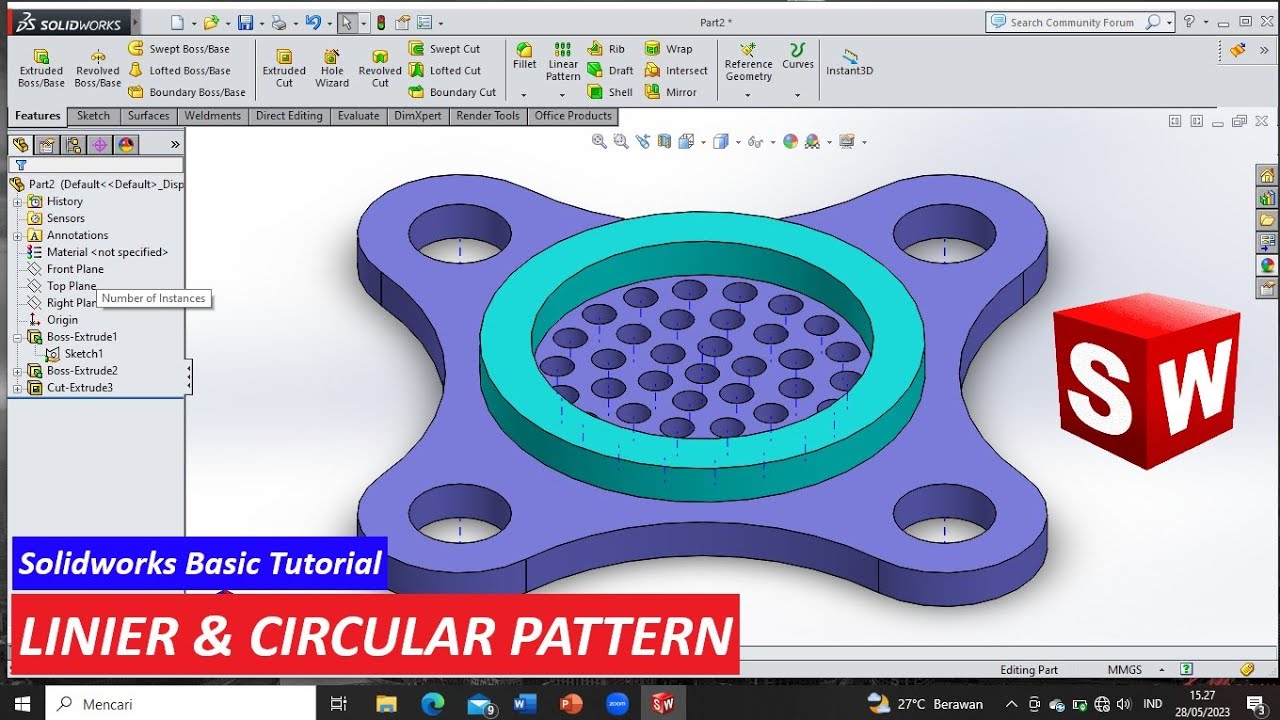The width and height of the screenshot is (1280, 720).
Task: Select the Boundary Cut feature
Action: pos(452,92)
